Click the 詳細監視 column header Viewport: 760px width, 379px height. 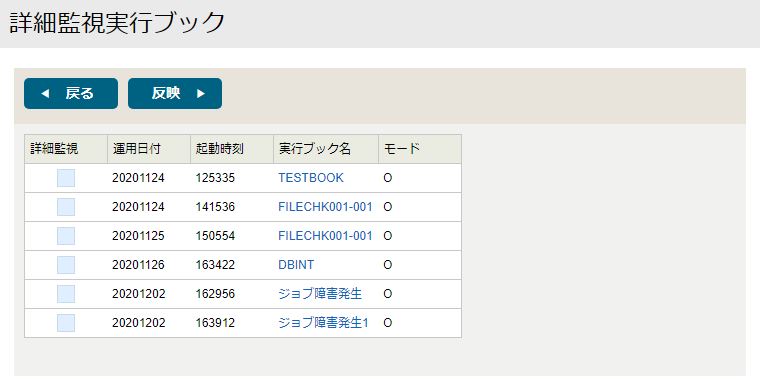point(66,149)
